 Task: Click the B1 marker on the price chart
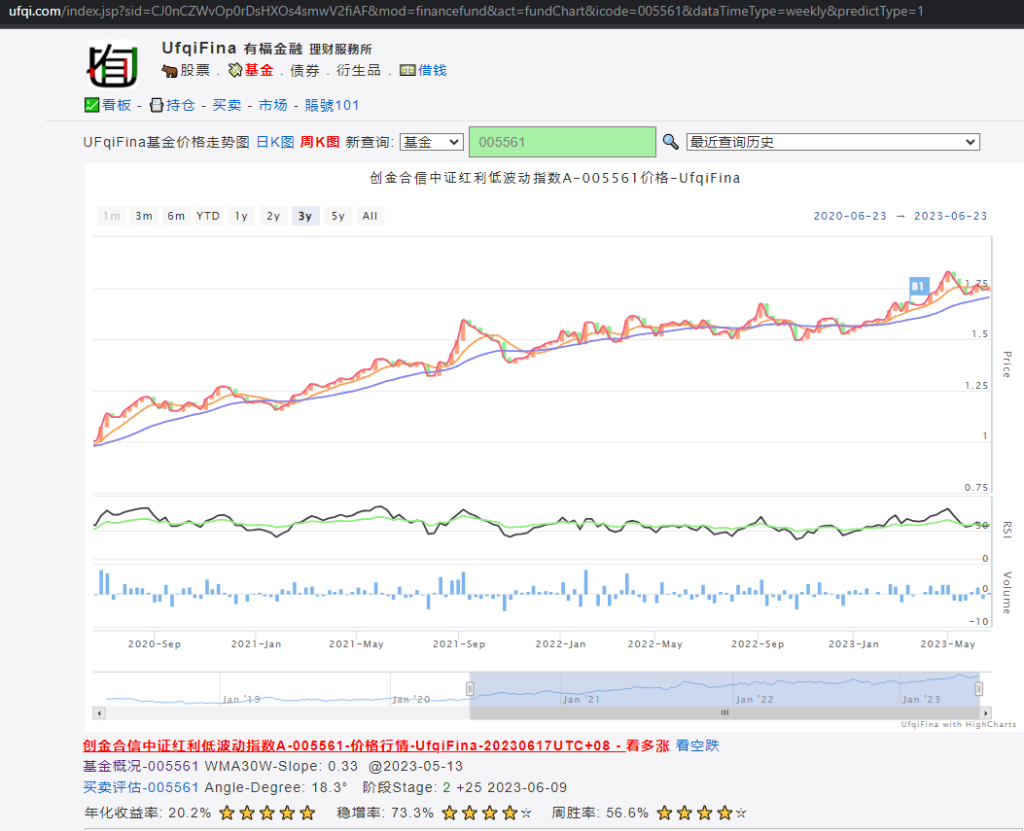pos(918,286)
